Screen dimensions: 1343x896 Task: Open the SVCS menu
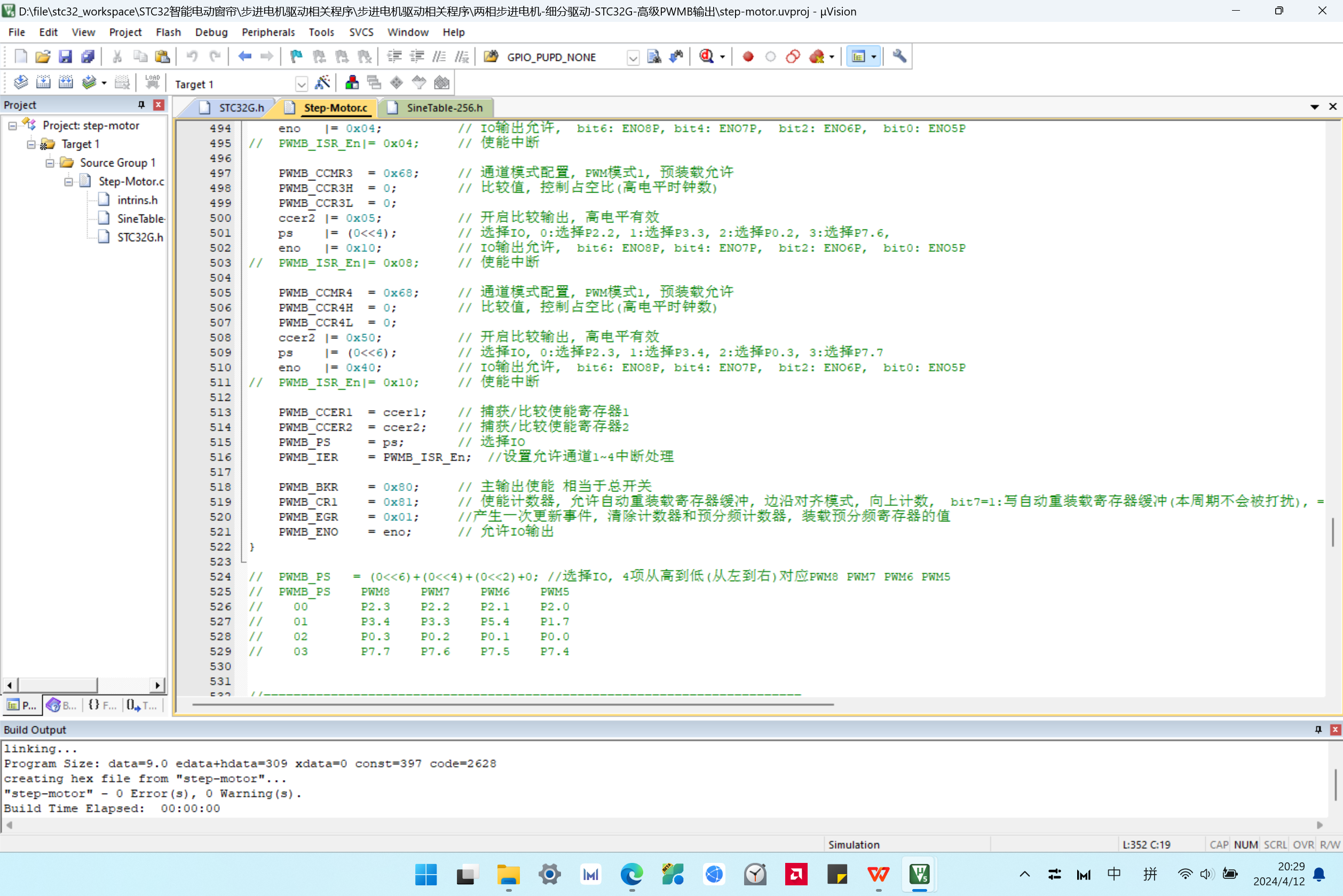(x=361, y=33)
